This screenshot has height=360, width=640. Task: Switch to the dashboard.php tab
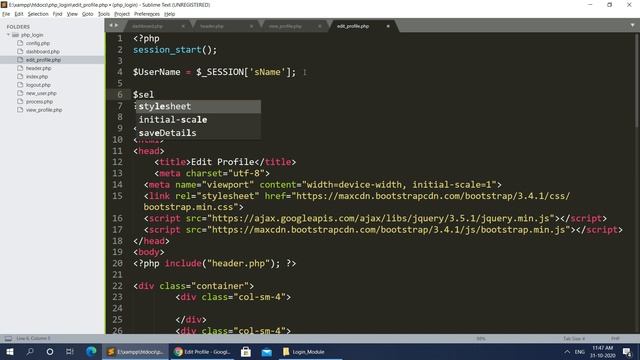[x=147, y=26]
